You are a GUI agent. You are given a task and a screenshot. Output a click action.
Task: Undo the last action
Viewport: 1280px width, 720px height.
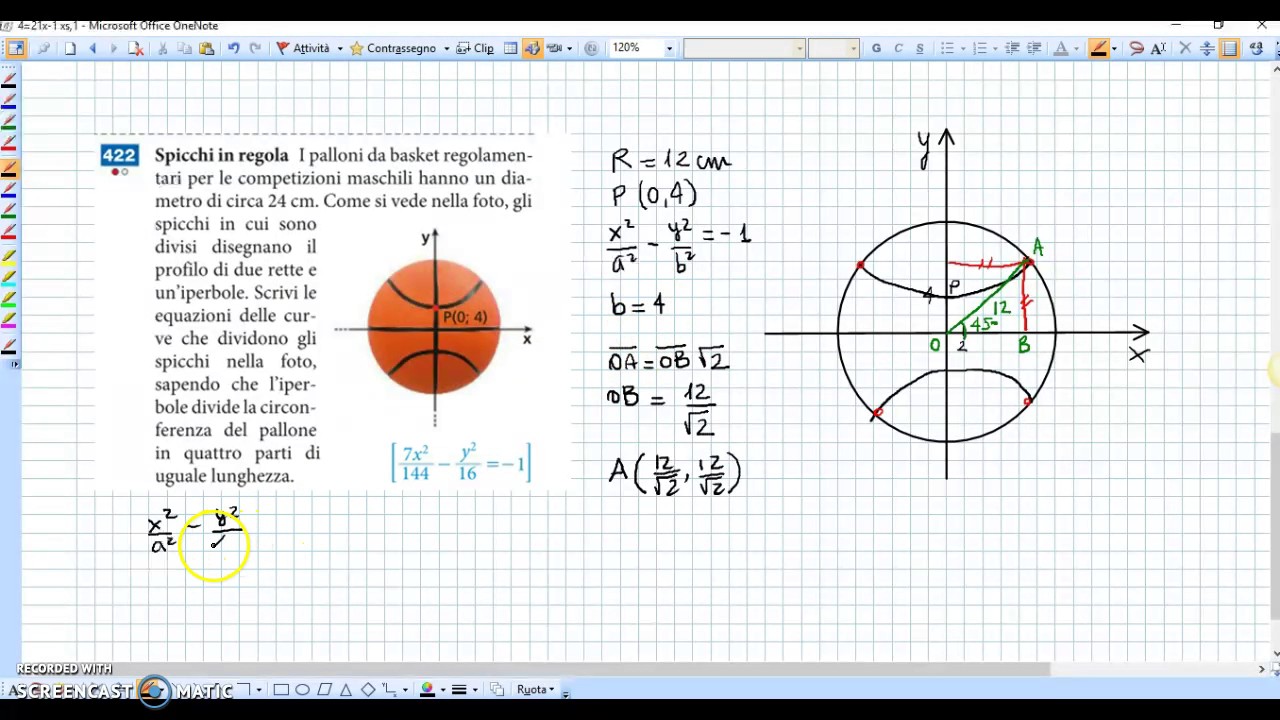[x=233, y=48]
